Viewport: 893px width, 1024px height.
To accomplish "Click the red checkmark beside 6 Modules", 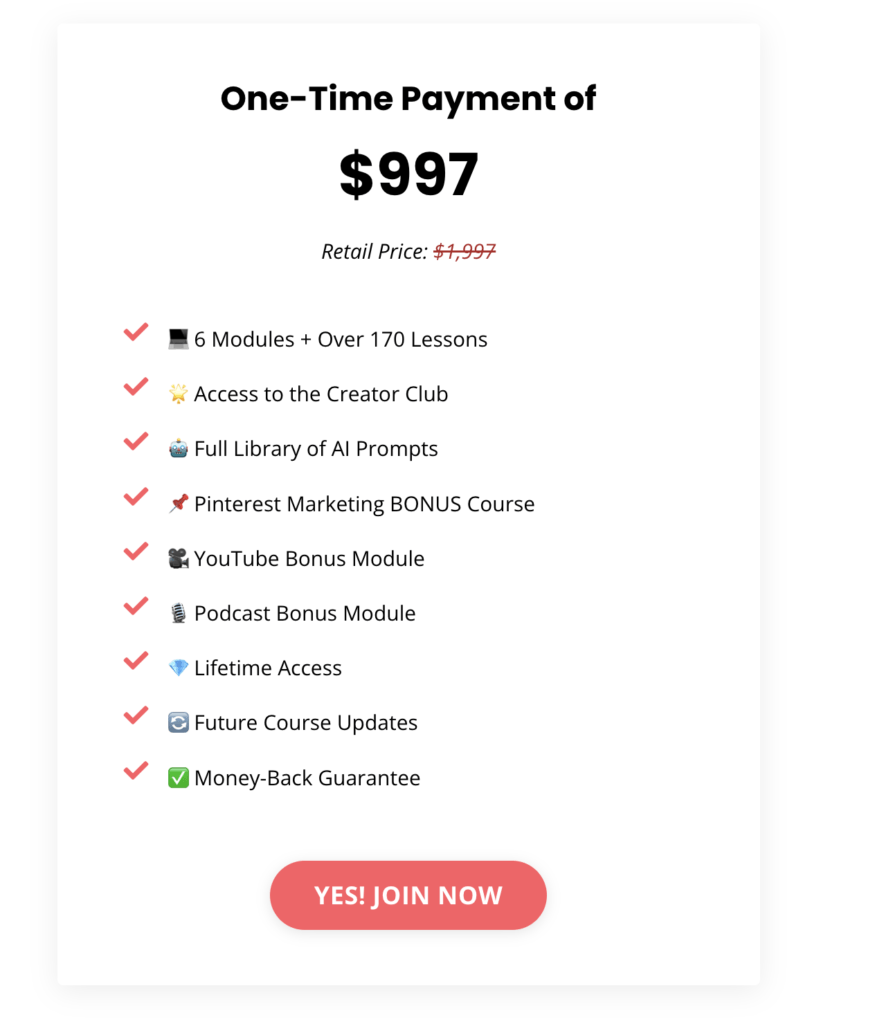I will (x=135, y=331).
